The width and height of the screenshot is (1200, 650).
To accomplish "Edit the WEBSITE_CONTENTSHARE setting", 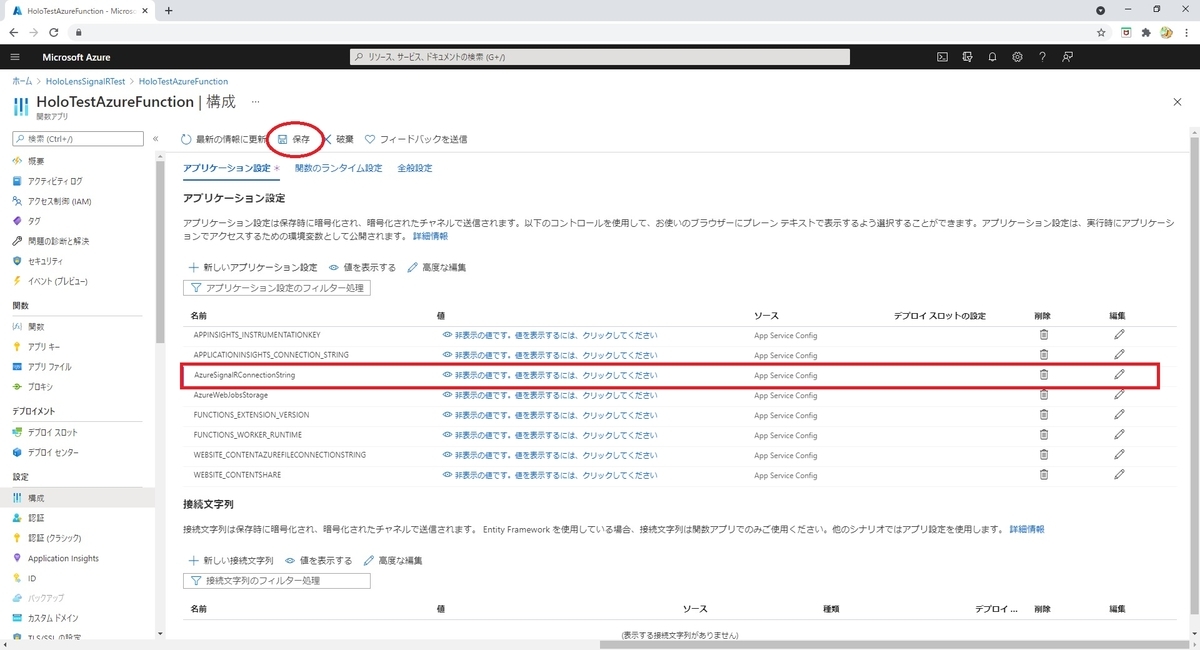I will [x=1119, y=474].
